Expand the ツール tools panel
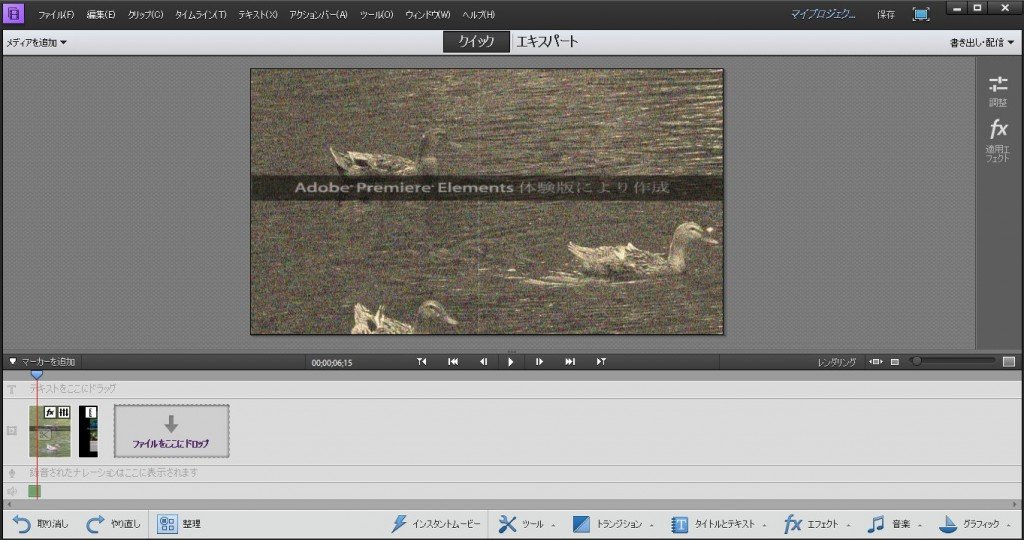The image size is (1024, 540). pyautogui.click(x=527, y=524)
